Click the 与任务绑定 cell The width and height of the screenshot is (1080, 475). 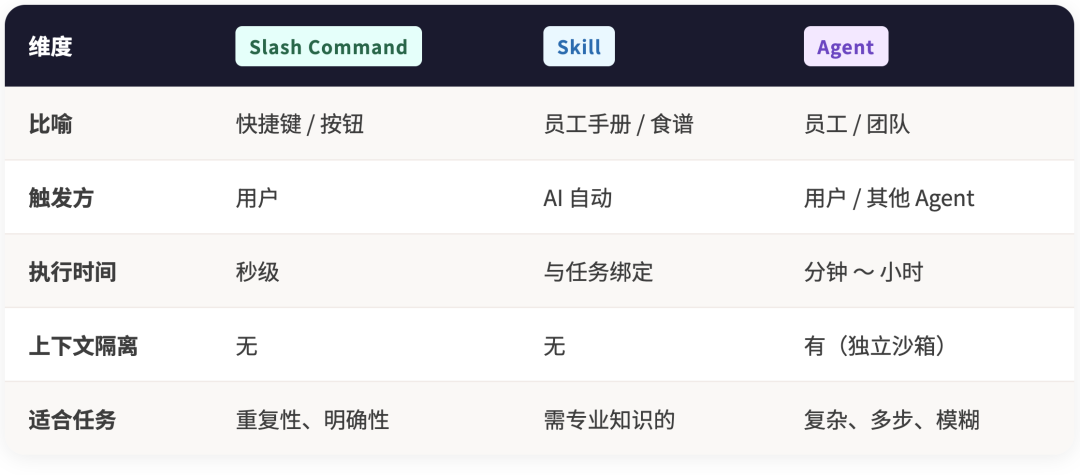tap(598, 271)
